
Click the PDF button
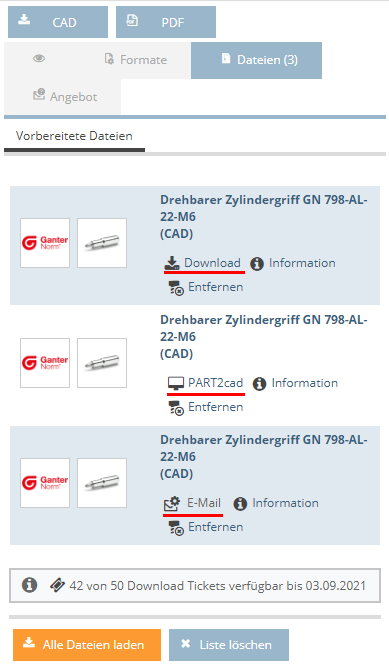(166, 22)
